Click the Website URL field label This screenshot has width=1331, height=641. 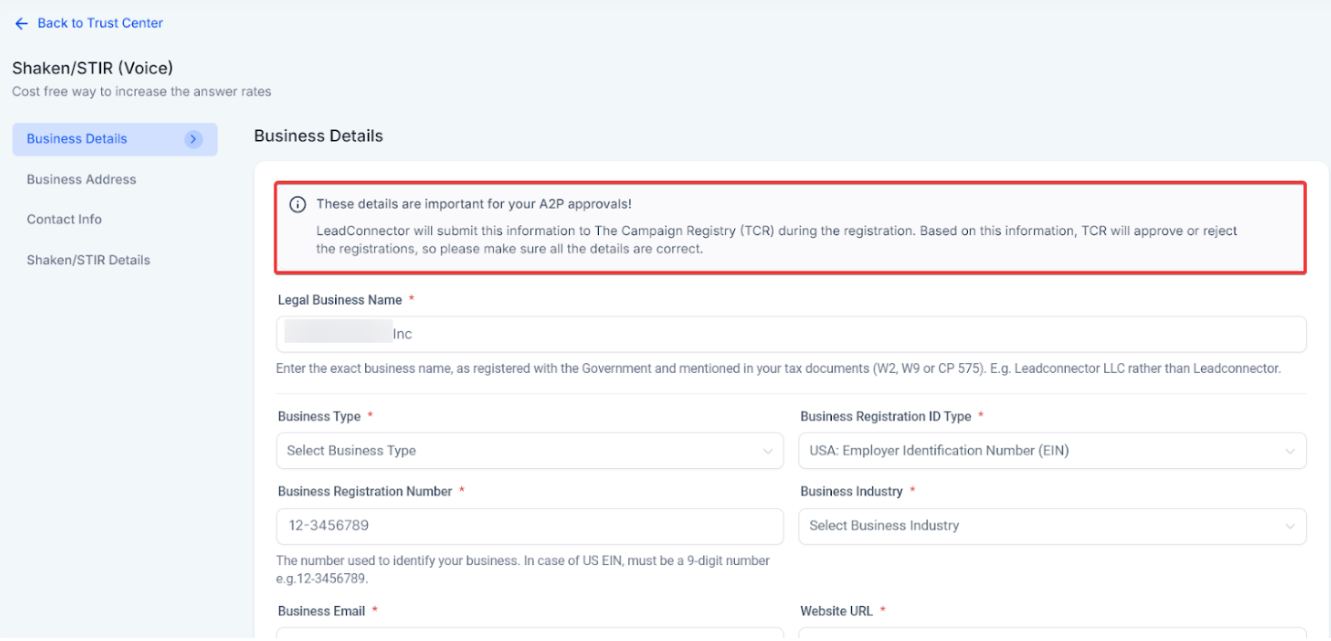836,611
